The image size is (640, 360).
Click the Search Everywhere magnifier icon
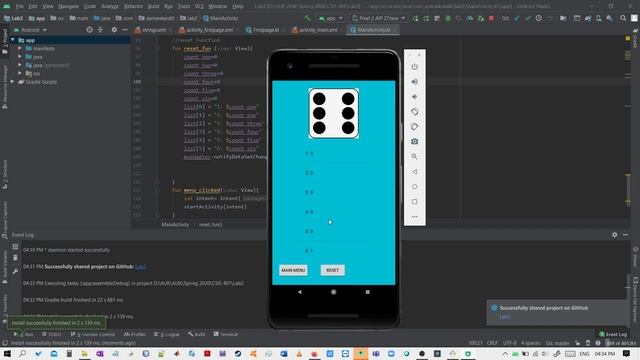[x=623, y=18]
